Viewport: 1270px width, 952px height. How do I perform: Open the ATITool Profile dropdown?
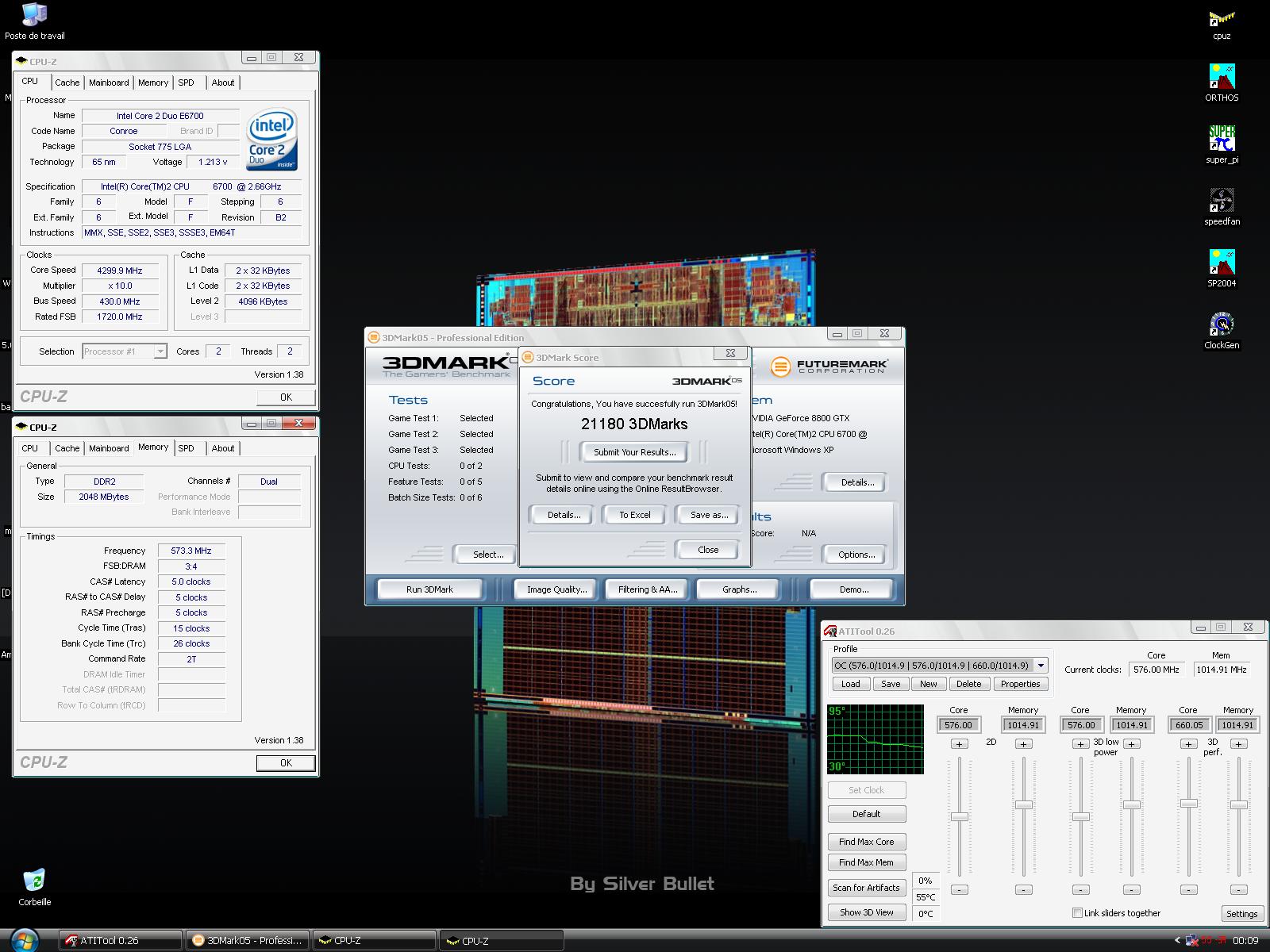pyautogui.click(x=1041, y=666)
